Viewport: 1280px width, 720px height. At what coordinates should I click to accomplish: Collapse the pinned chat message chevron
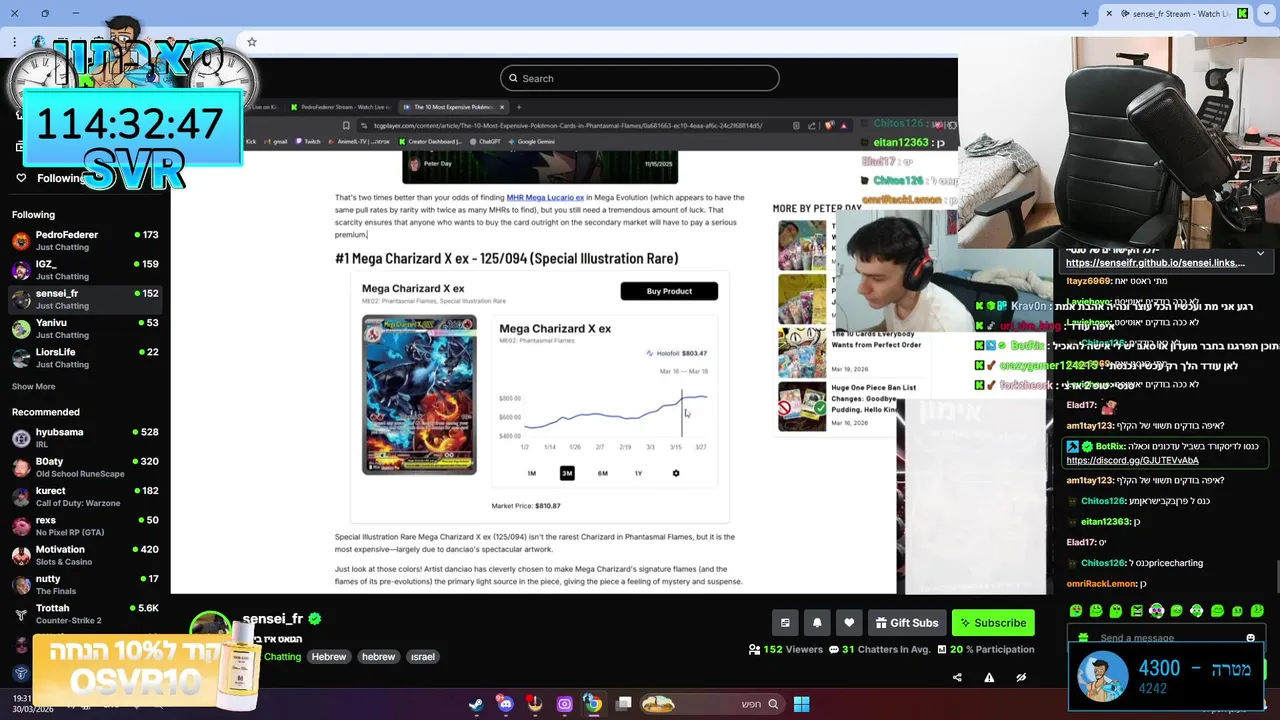(x=1260, y=254)
